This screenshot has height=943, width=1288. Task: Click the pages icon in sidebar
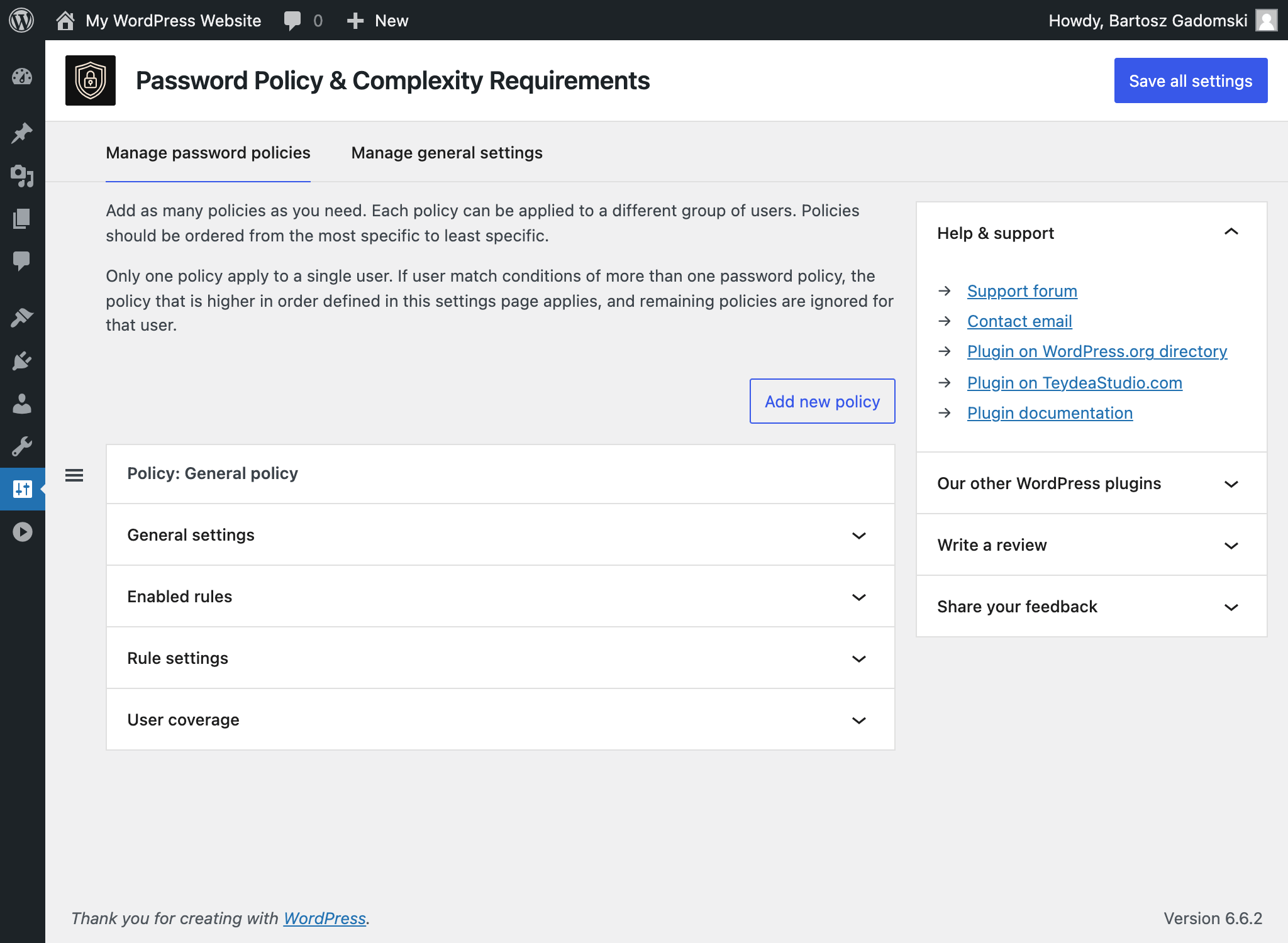[x=23, y=218]
